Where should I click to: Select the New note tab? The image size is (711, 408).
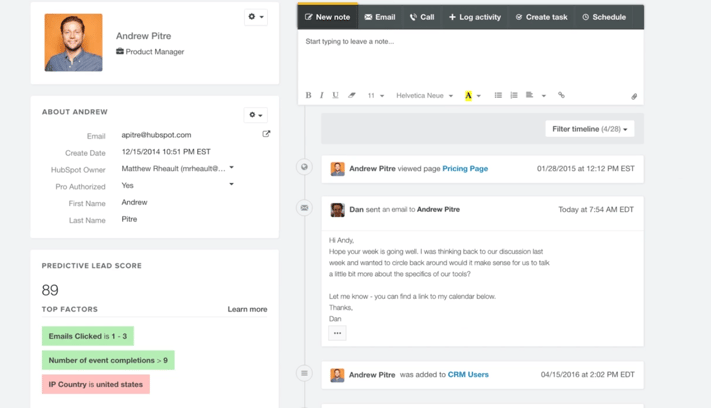point(327,17)
